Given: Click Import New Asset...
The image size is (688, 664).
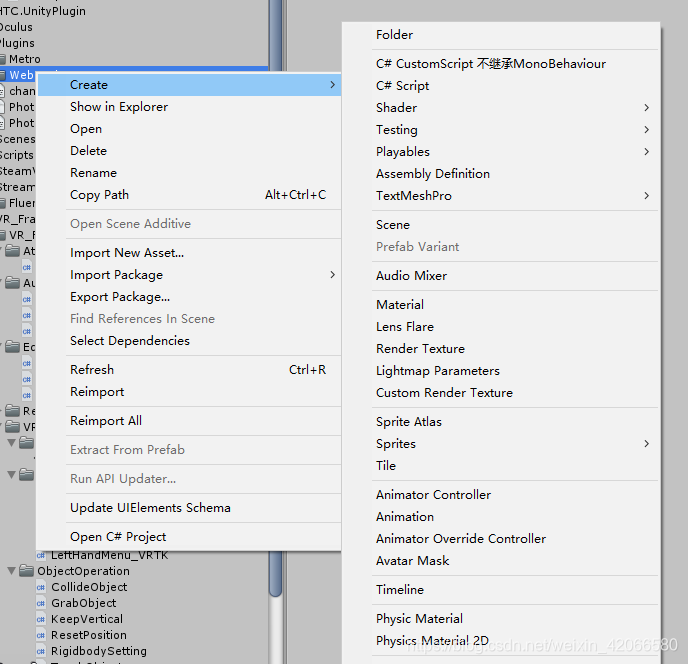Looking at the screenshot, I should point(190,253).
